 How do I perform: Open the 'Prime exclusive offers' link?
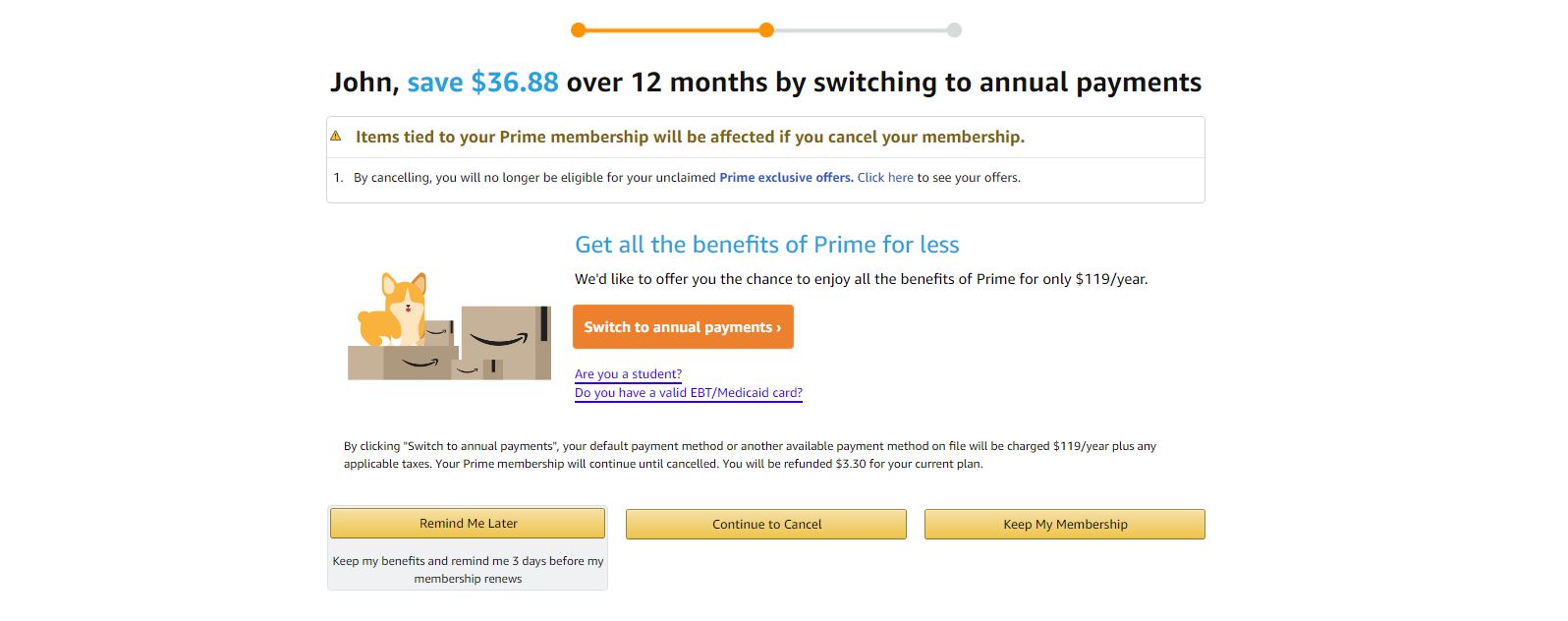(x=786, y=178)
